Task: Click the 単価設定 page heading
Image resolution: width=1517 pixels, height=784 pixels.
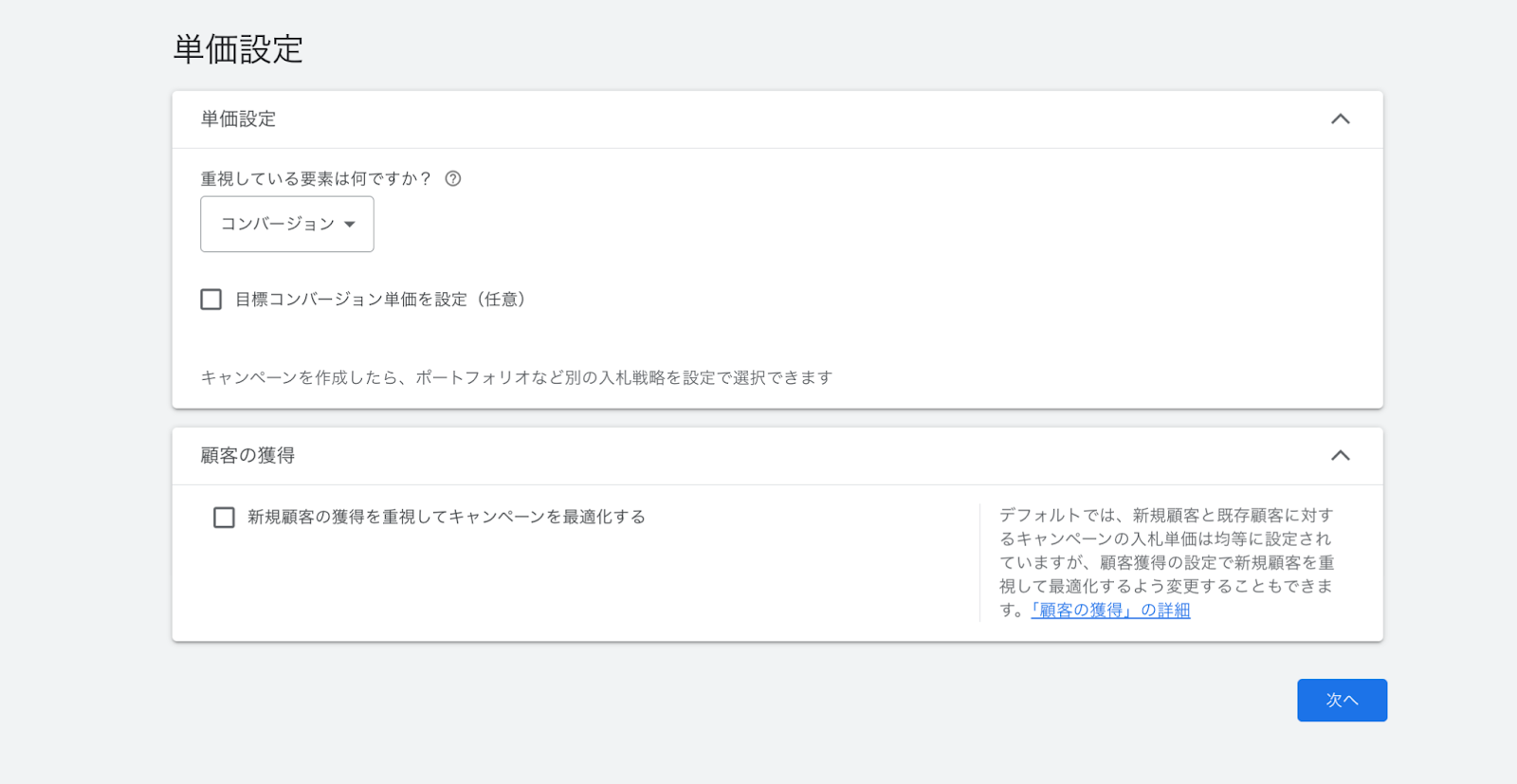Action: point(238,49)
